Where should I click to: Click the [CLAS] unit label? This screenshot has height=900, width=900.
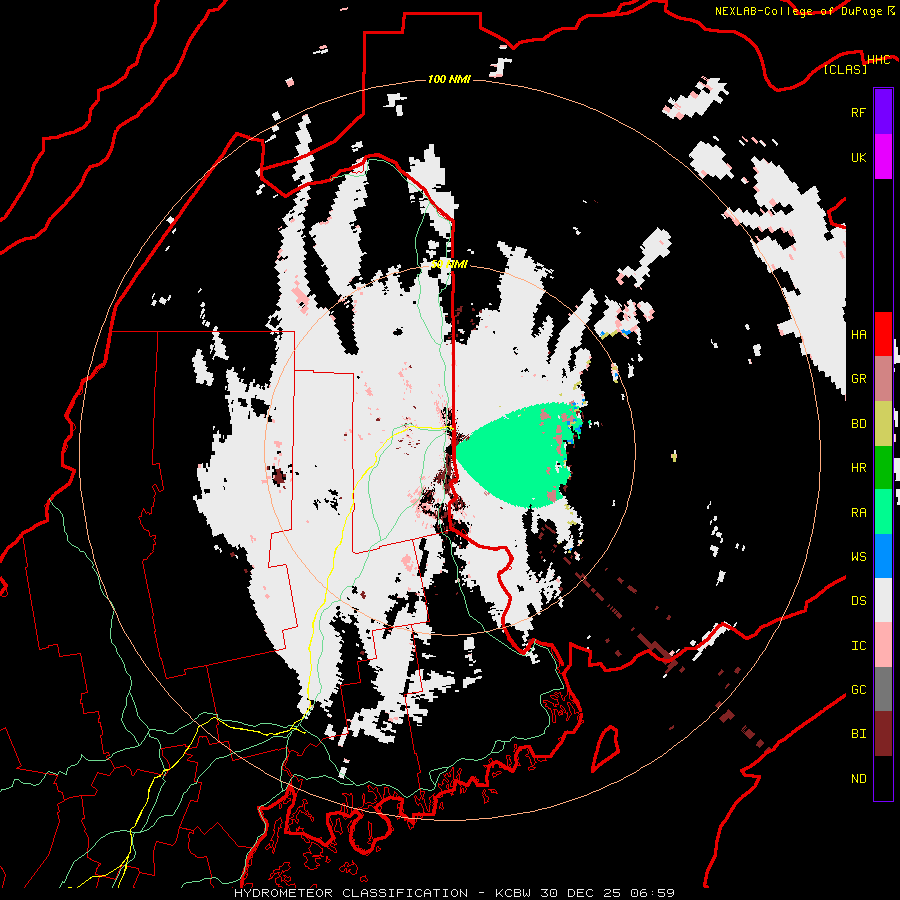(x=845, y=70)
